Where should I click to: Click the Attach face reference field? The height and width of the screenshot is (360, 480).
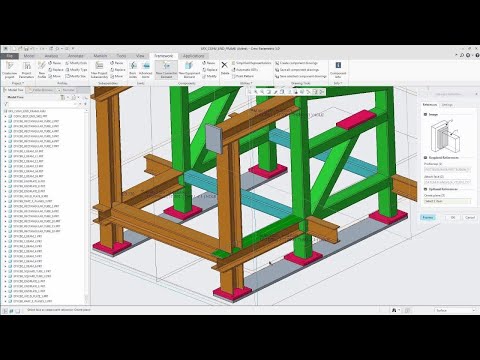tap(447, 182)
